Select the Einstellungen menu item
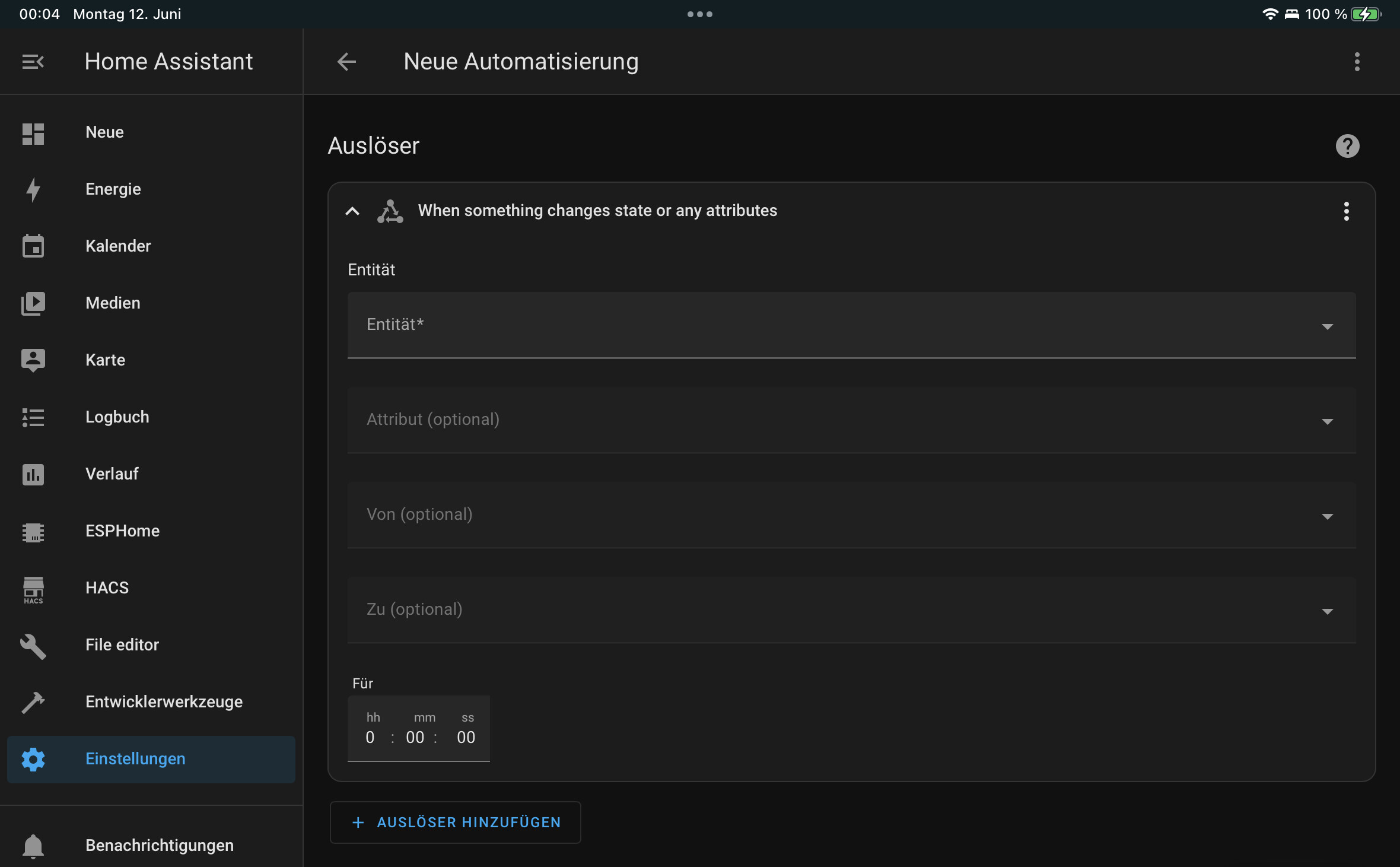 point(151,760)
